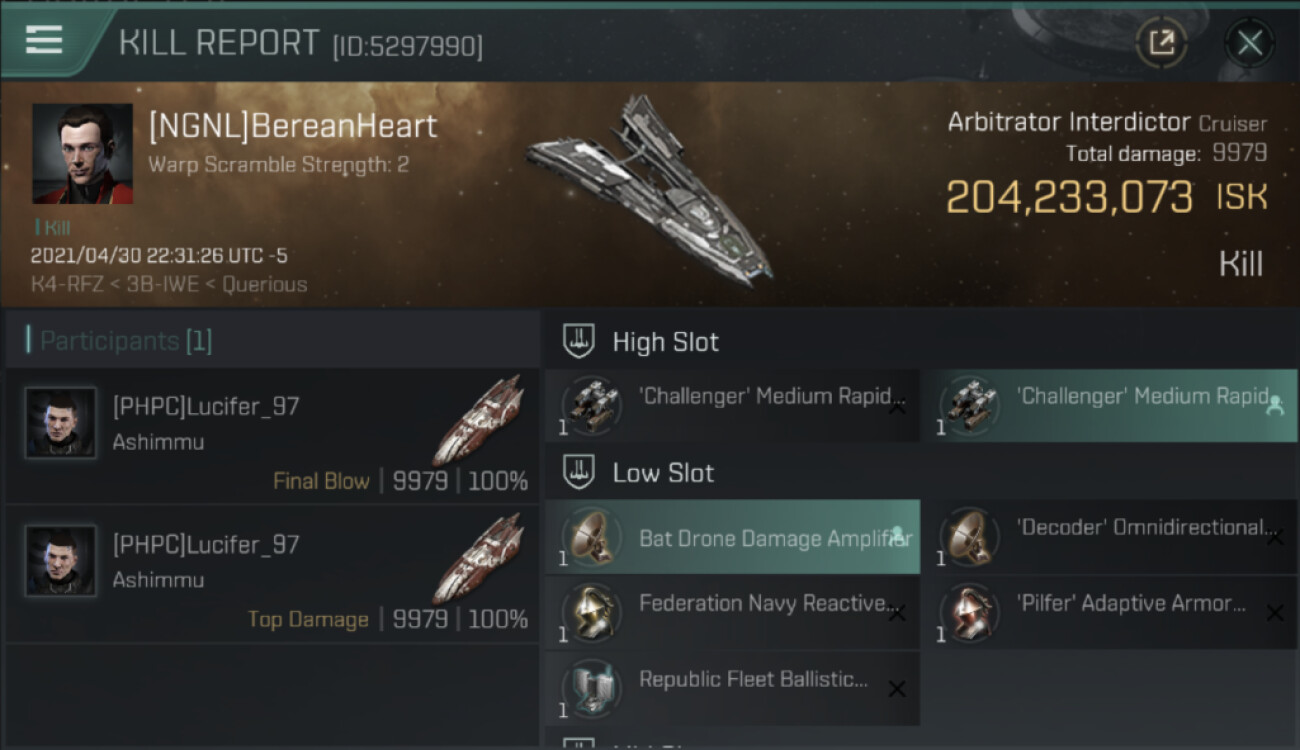Select Republic Fleet Ballistic module
This screenshot has height=750, width=1300.
[x=732, y=689]
